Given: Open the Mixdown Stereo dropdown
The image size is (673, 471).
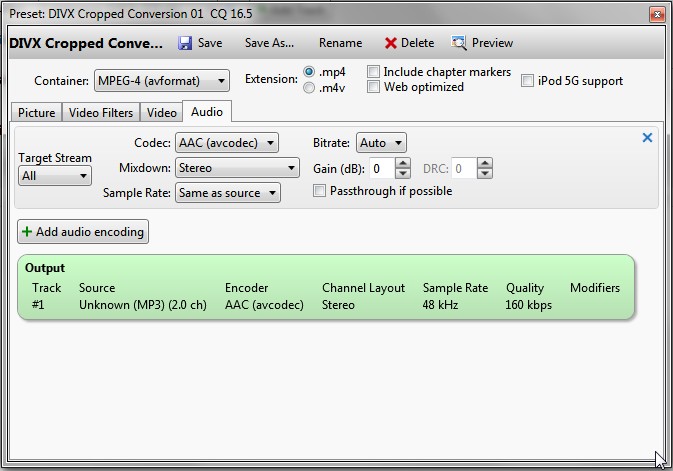Looking at the screenshot, I should pos(237,167).
